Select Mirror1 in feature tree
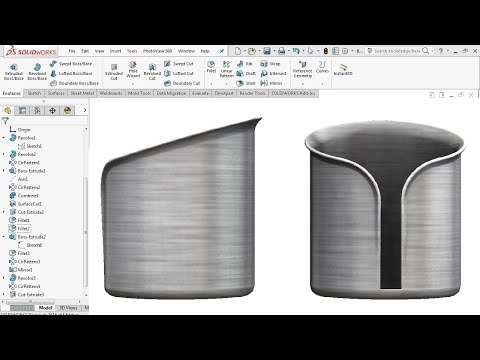This screenshot has height=360, width=480. pos(21,270)
